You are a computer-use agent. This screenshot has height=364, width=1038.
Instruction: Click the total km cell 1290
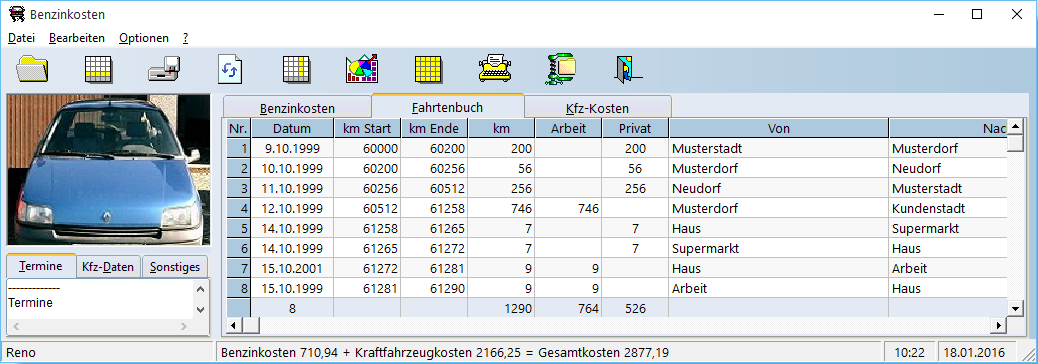[x=501, y=308]
